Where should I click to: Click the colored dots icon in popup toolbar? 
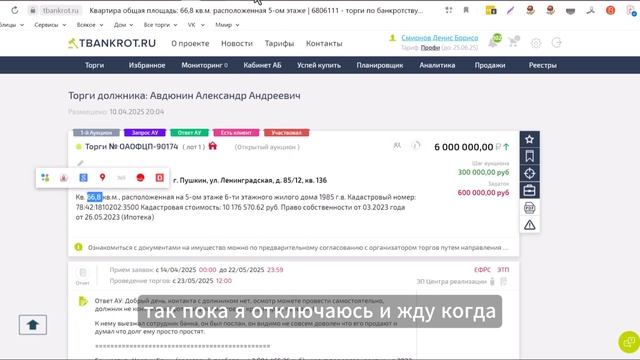click(x=45, y=178)
